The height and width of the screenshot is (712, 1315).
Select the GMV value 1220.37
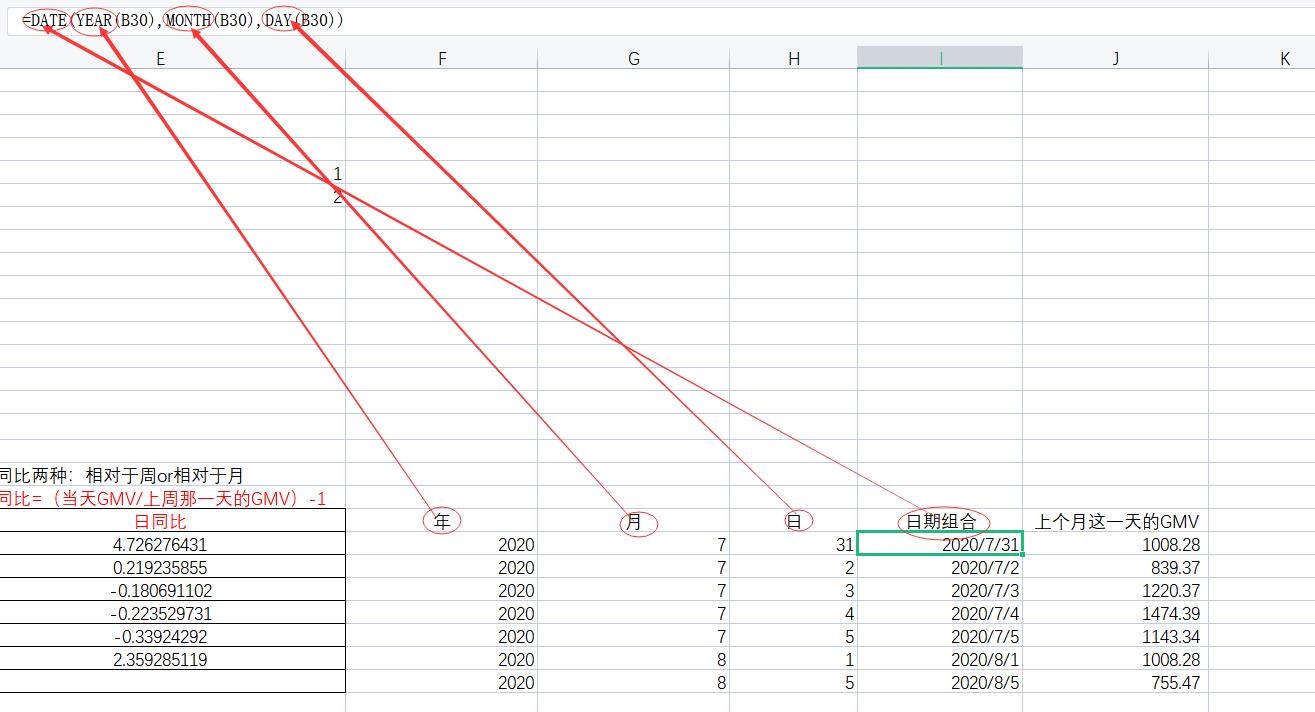coord(1116,591)
